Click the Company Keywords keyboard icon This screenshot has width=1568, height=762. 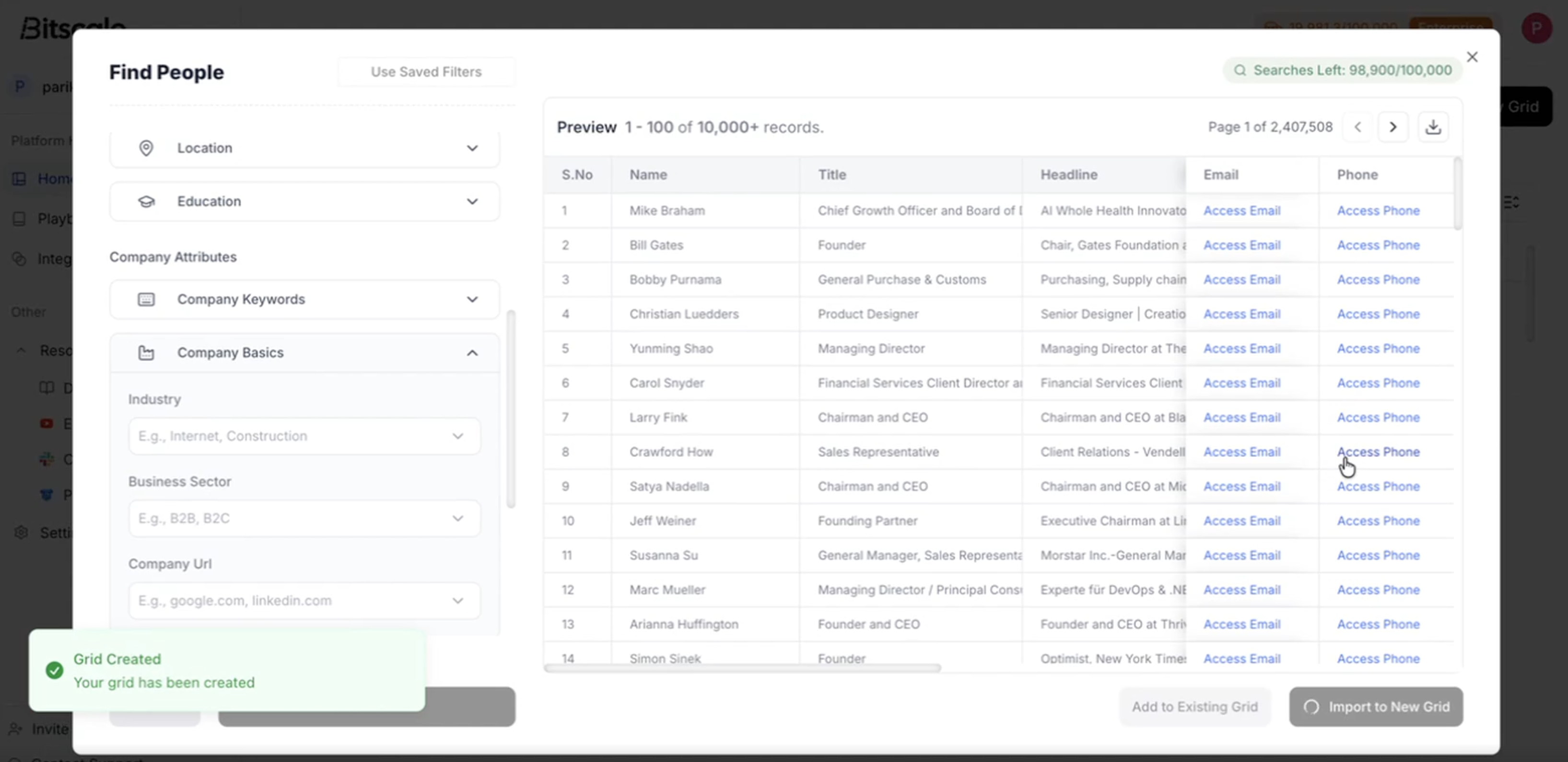pyautogui.click(x=146, y=299)
